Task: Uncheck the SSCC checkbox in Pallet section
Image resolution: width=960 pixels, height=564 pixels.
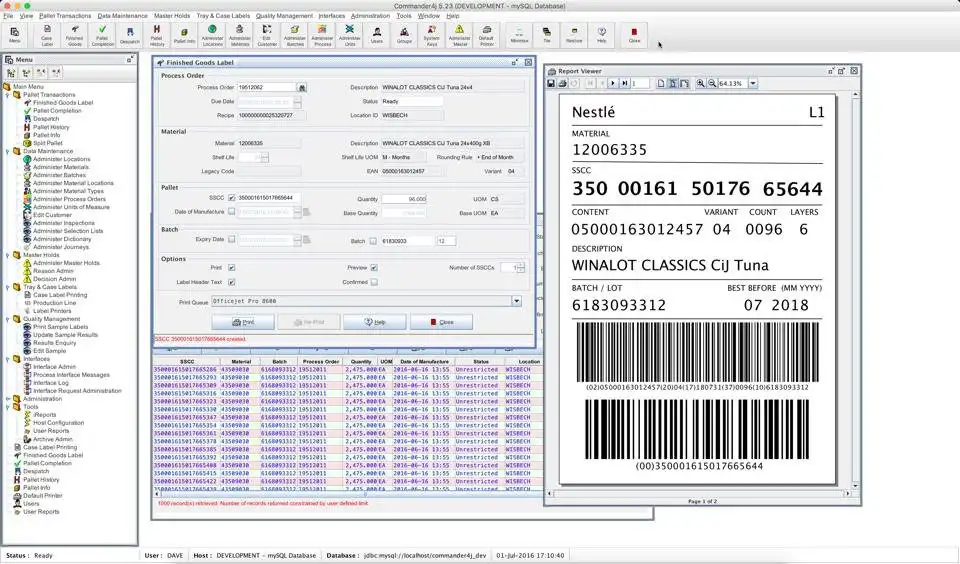Action: [231, 198]
